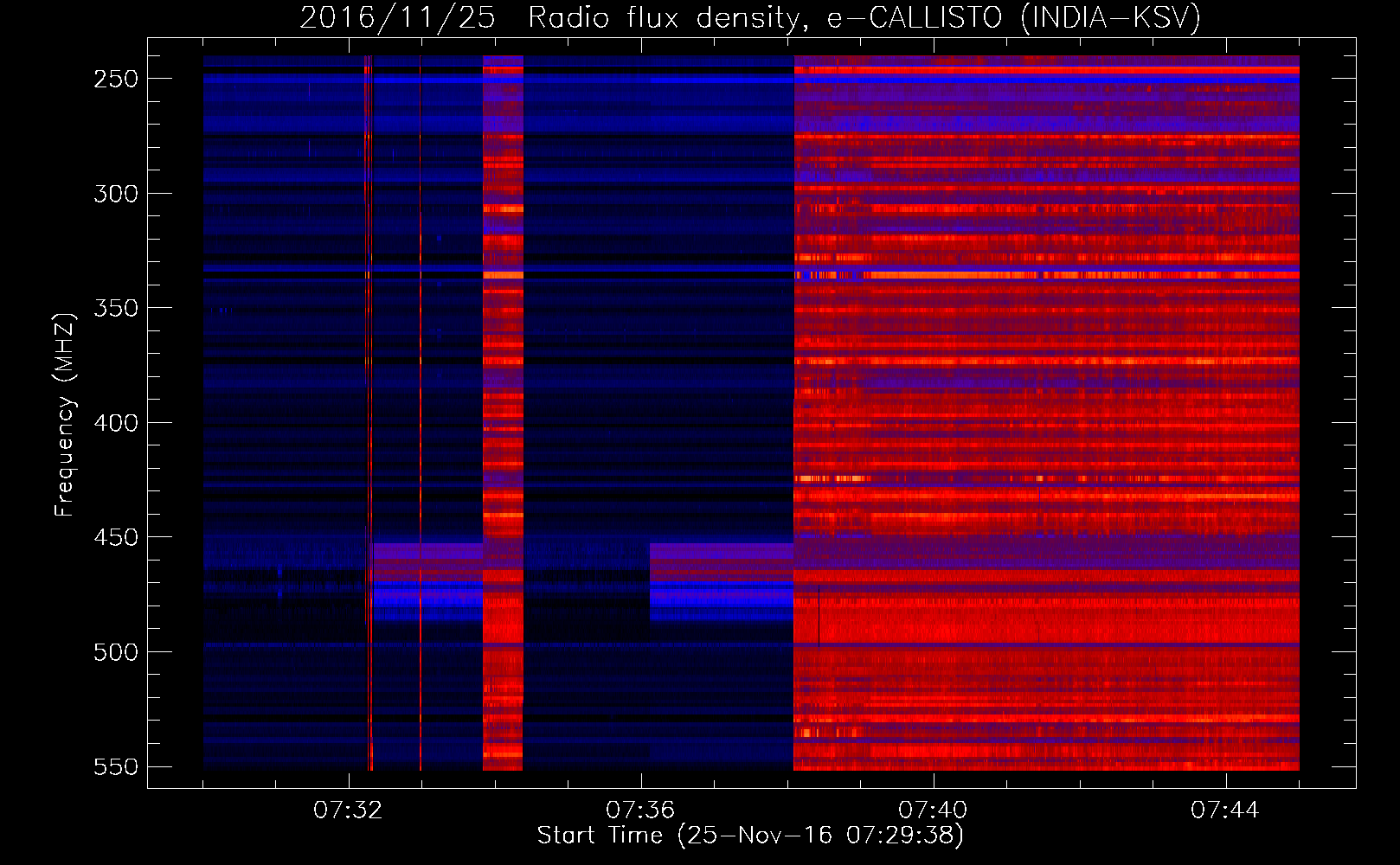1400x865 pixels.
Task: Click the 'Start Time (25-Nov-16 07:29:38)' label
Action: 750,836
